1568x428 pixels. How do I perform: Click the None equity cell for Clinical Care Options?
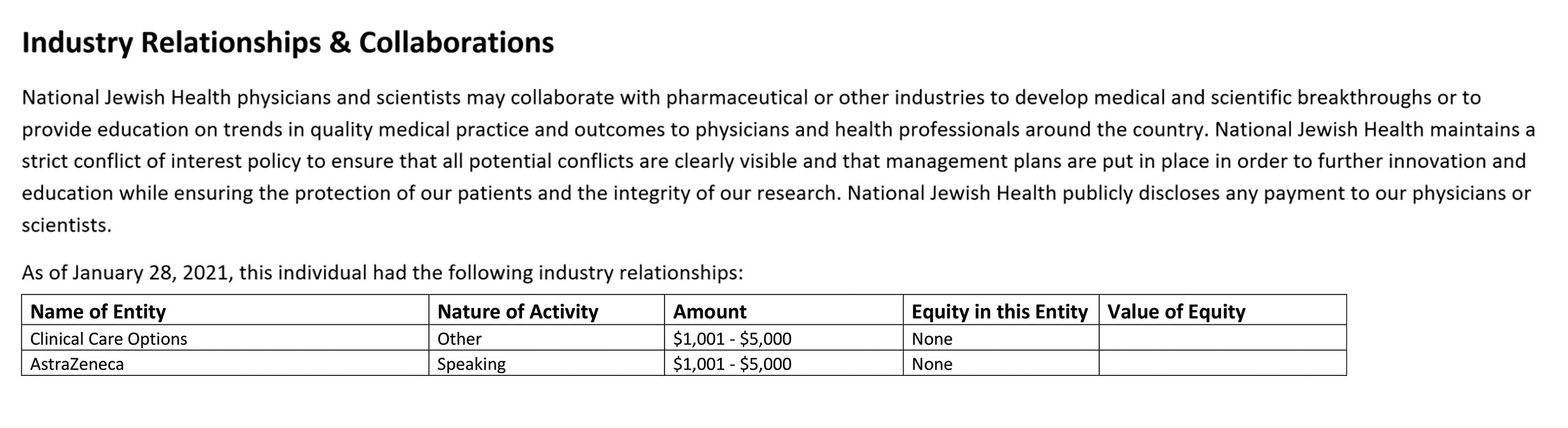1001,338
